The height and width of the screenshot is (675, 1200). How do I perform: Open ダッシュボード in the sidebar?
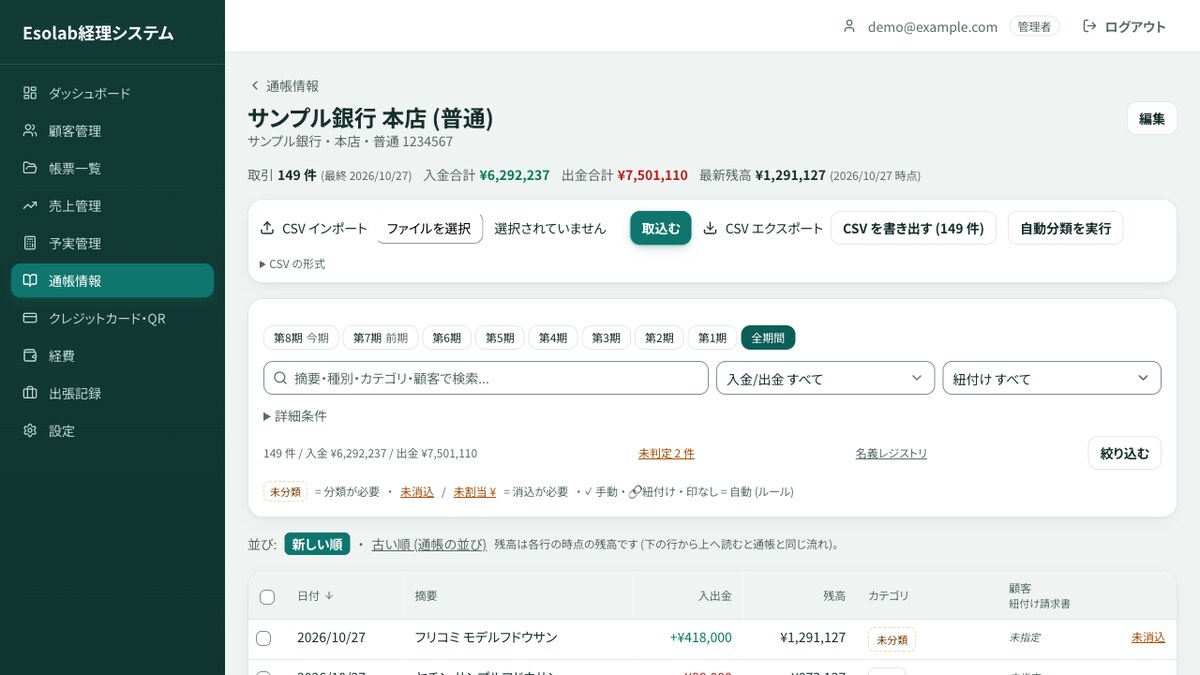112,93
